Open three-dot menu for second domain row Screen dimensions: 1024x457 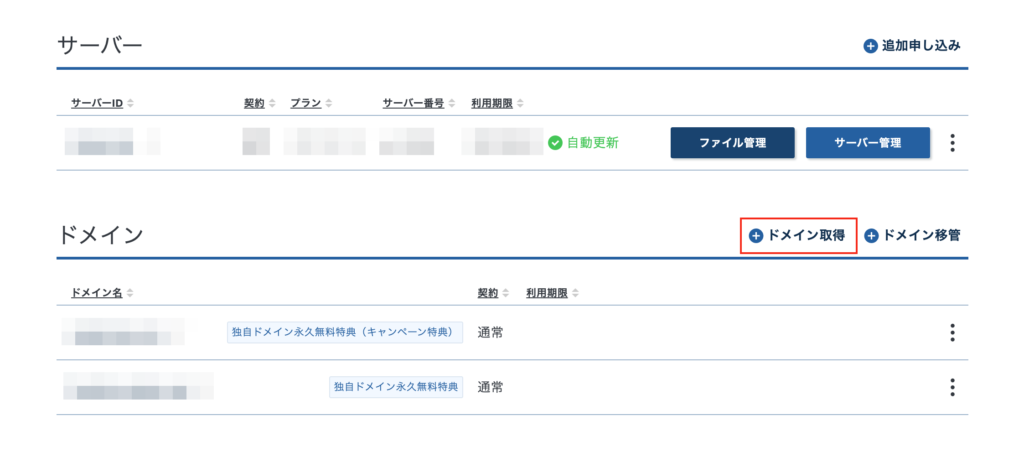(953, 387)
